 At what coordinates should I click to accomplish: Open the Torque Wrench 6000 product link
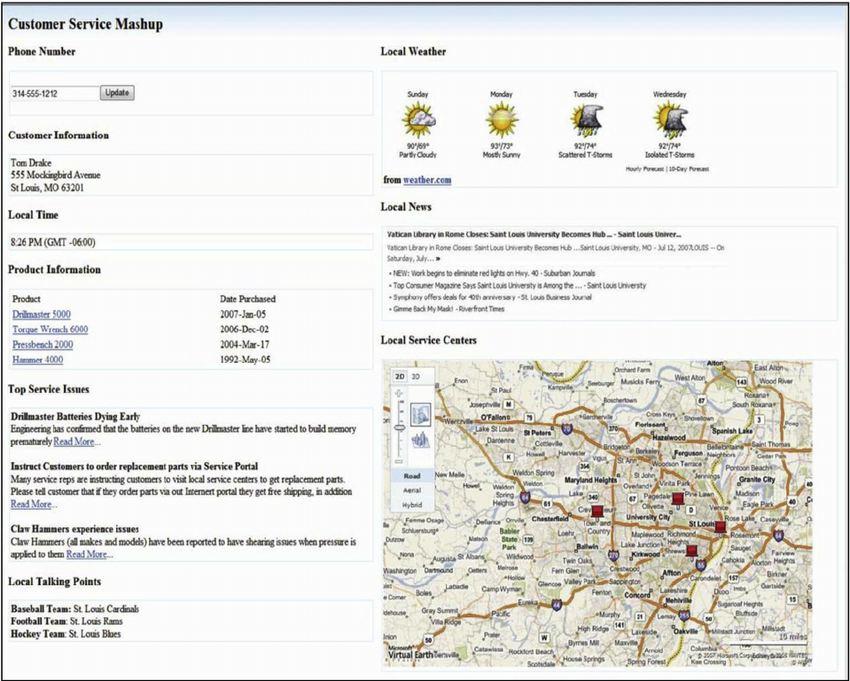(x=50, y=330)
